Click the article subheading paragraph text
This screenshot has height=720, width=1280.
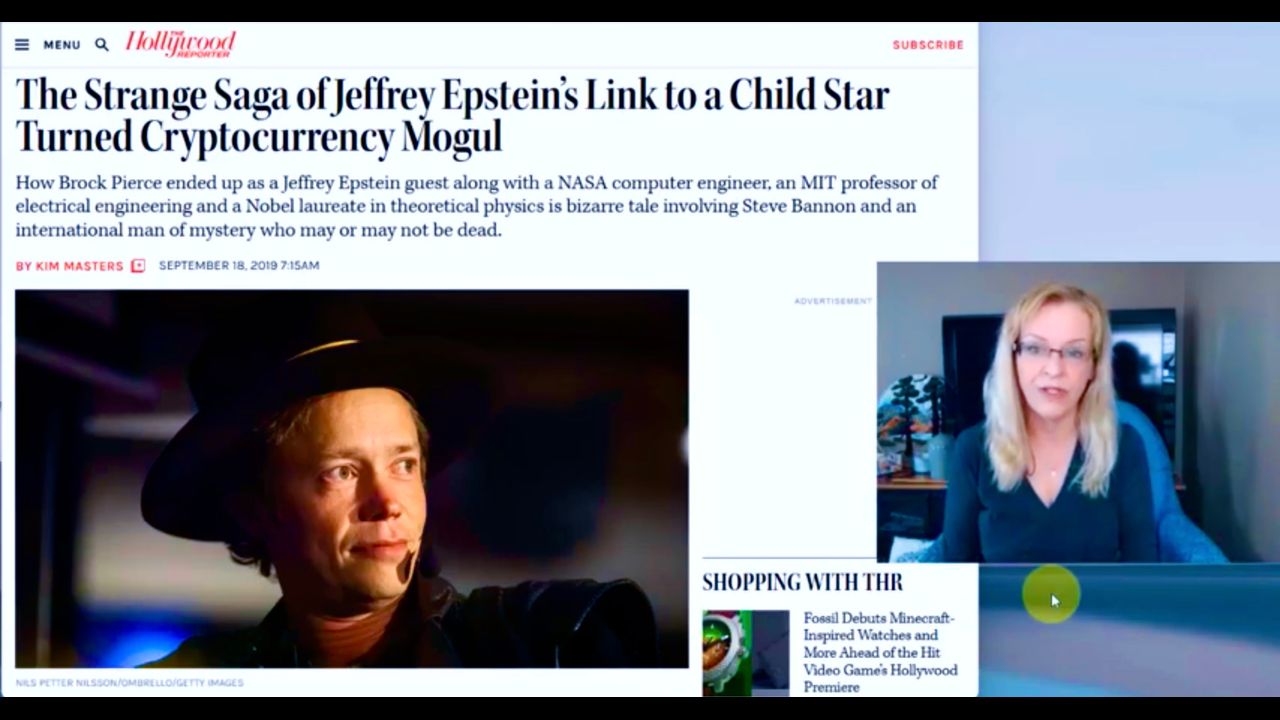click(x=477, y=206)
